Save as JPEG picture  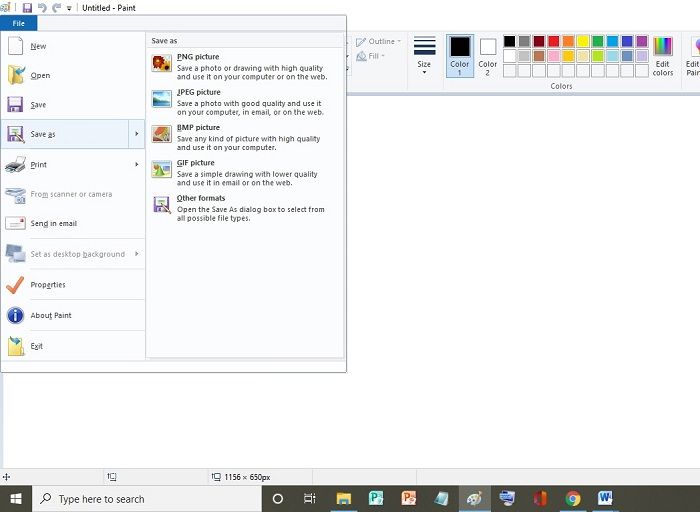tap(245, 102)
